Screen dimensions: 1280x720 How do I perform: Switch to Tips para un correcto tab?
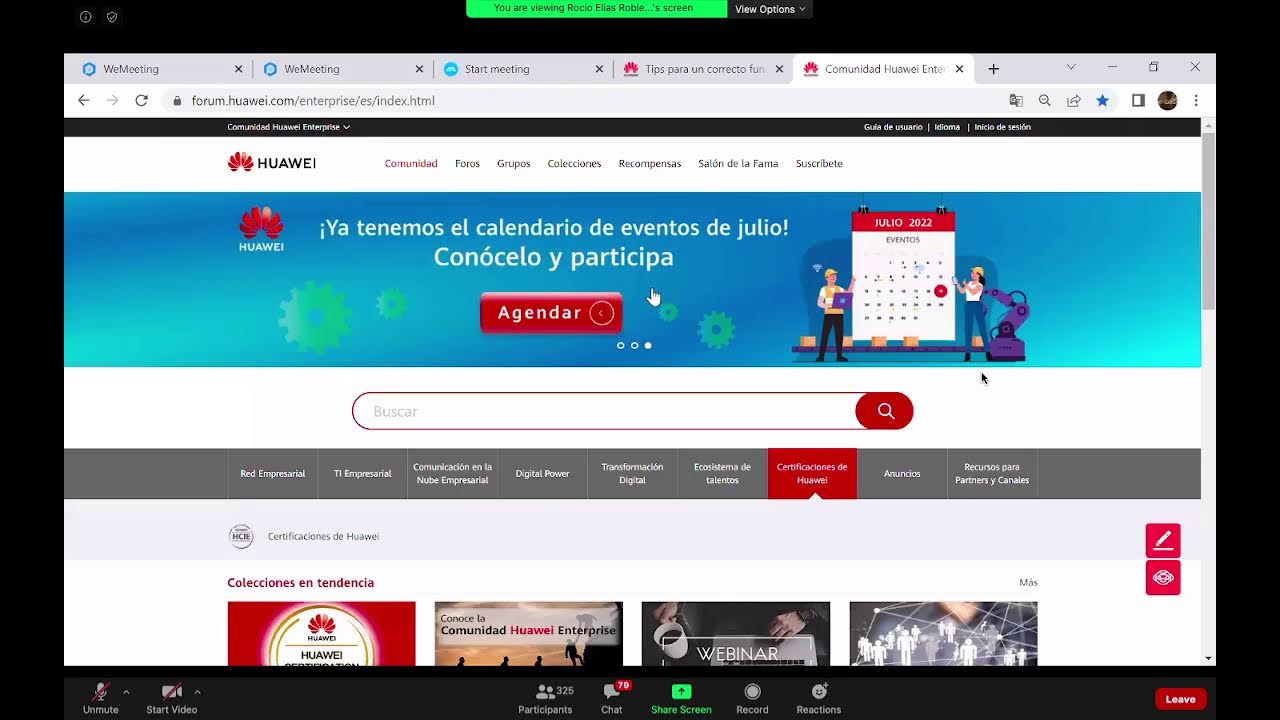click(702, 69)
